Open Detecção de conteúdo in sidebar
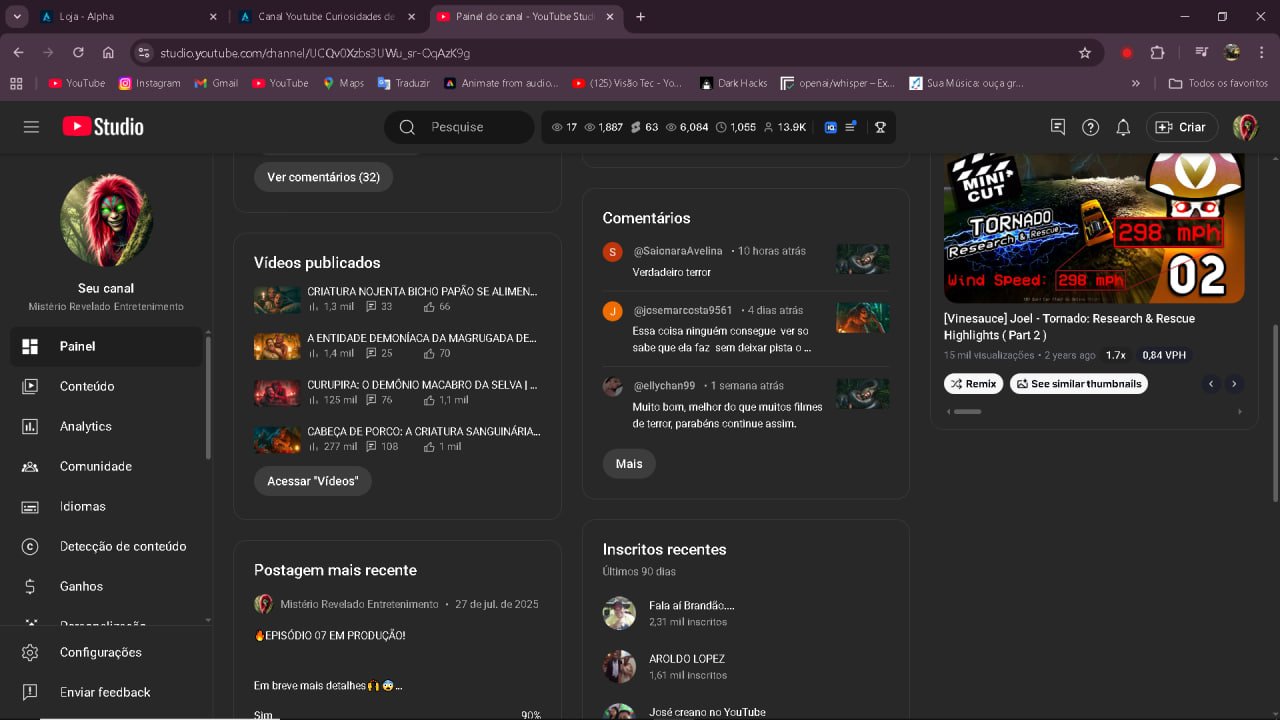The height and width of the screenshot is (720, 1280). tap(106, 546)
